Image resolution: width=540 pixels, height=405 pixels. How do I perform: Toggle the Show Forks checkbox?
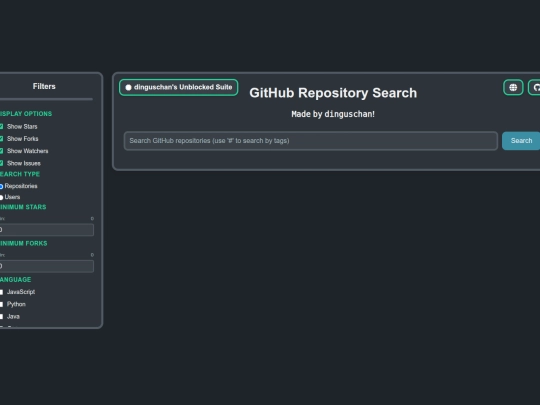pyautogui.click(x=1, y=139)
